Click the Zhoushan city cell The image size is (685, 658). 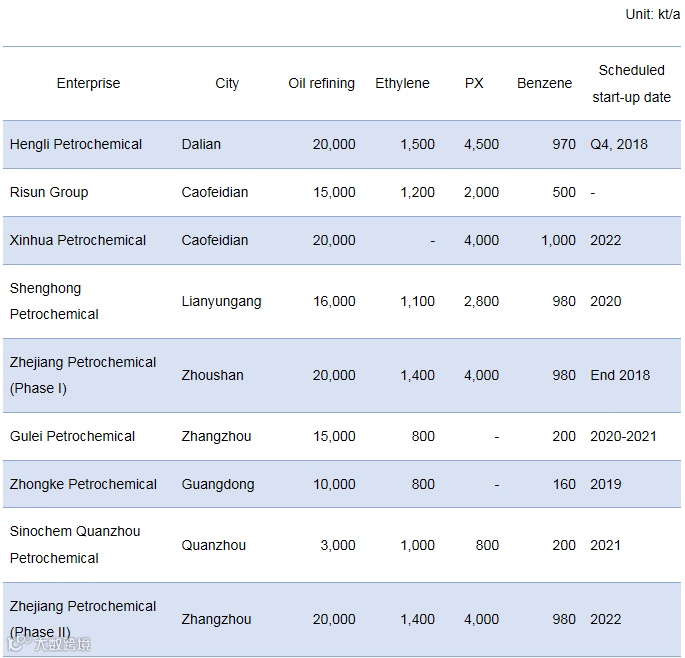tap(212, 375)
